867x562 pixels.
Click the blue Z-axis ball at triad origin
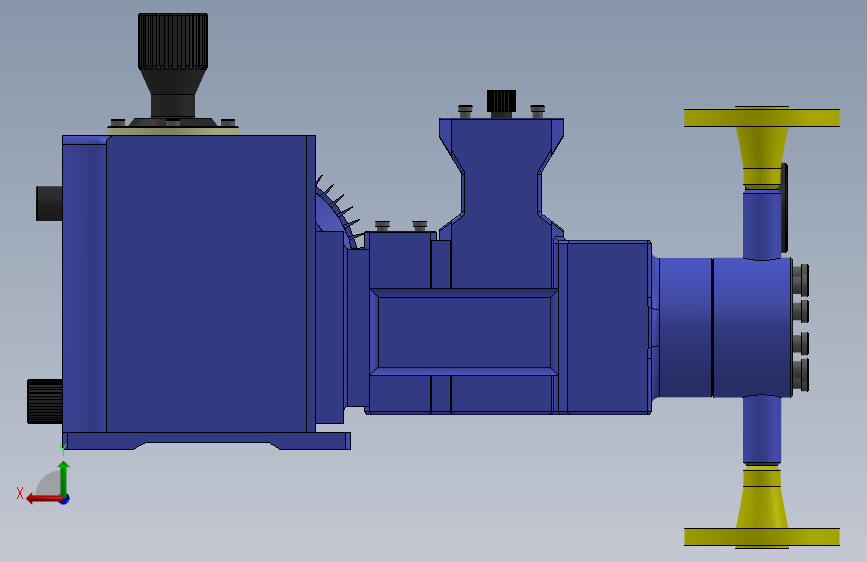point(65,499)
